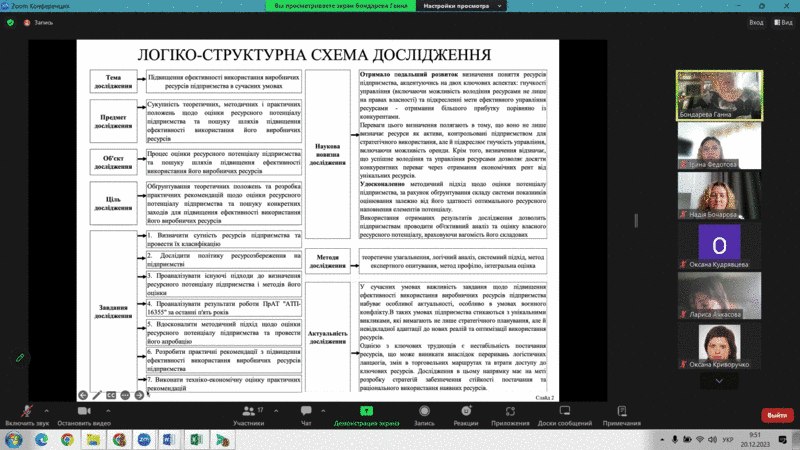Show hidden tray icons arrow

click(x=662, y=439)
